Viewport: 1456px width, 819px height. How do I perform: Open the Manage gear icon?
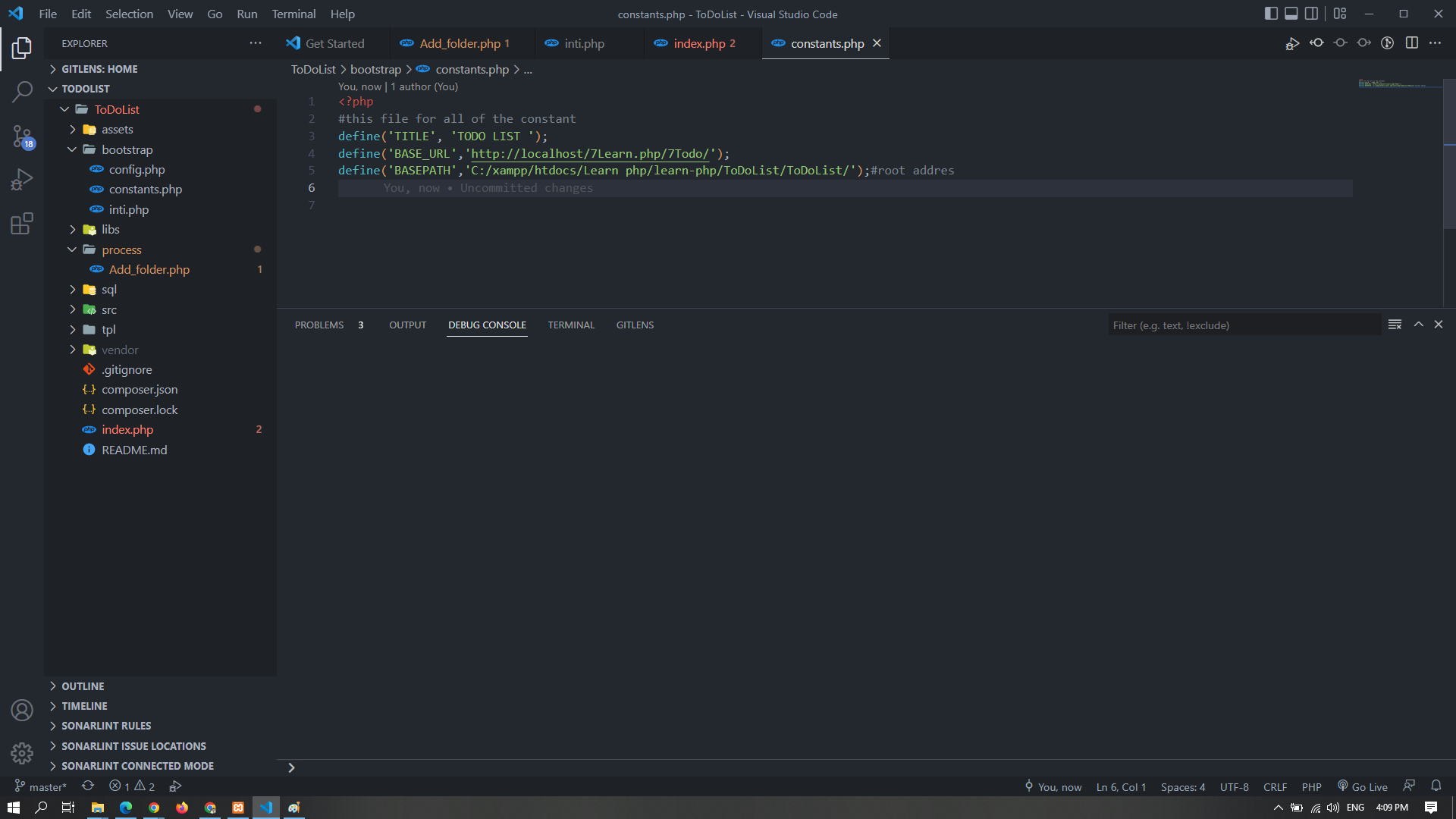(22, 753)
